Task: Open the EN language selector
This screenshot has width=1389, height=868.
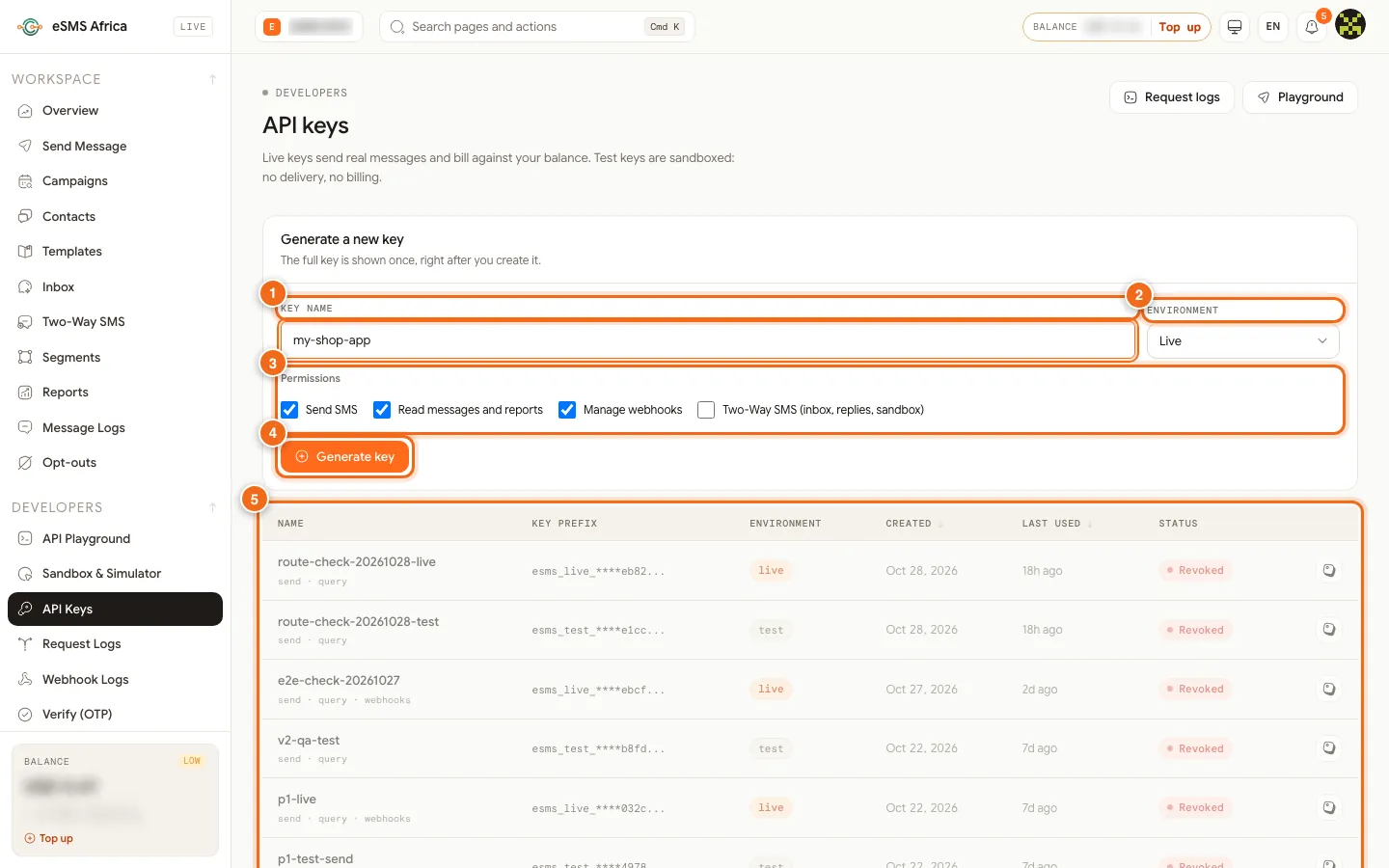Action: pyautogui.click(x=1273, y=27)
